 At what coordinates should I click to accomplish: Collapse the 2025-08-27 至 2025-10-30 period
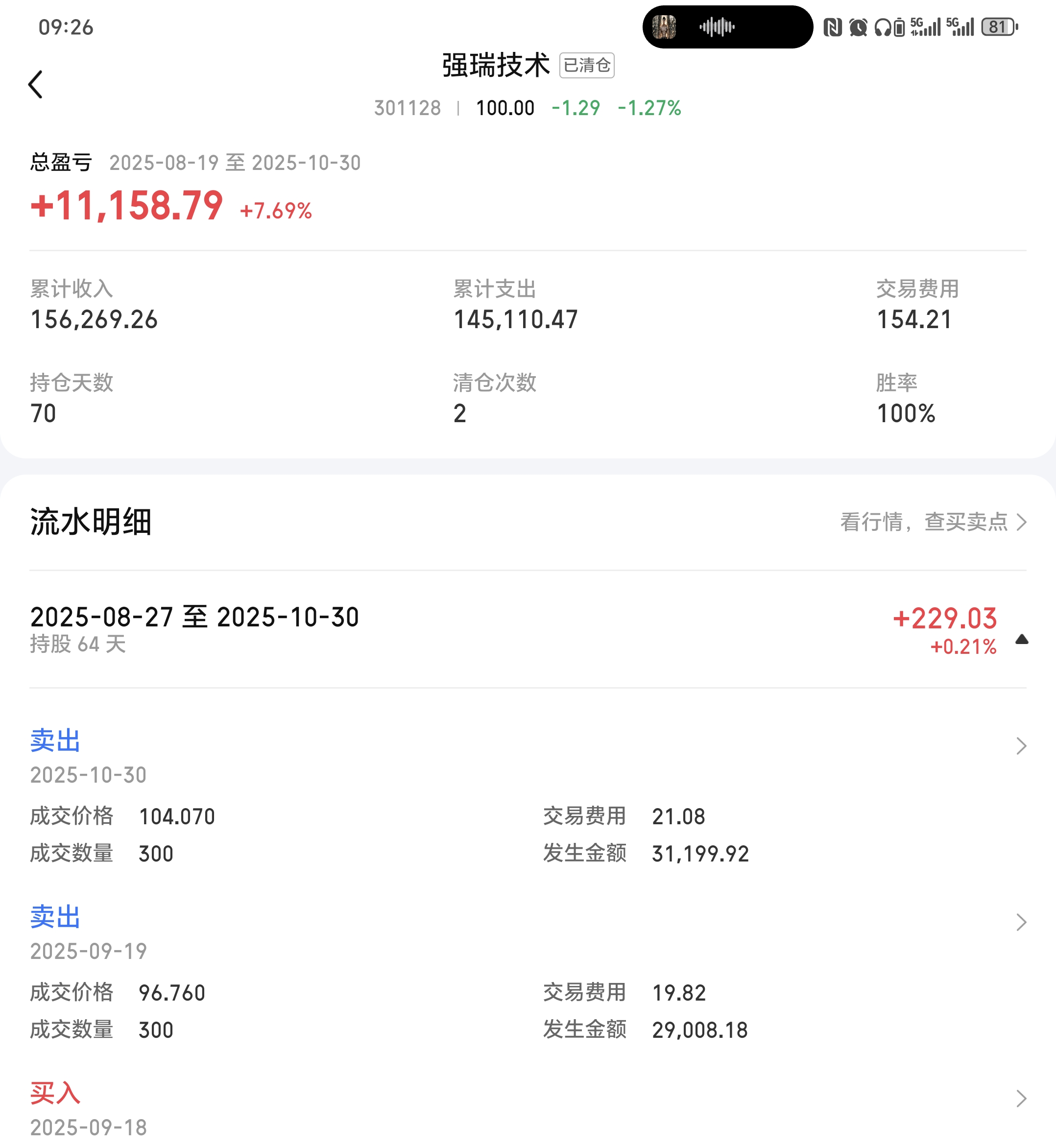pyautogui.click(x=1022, y=640)
